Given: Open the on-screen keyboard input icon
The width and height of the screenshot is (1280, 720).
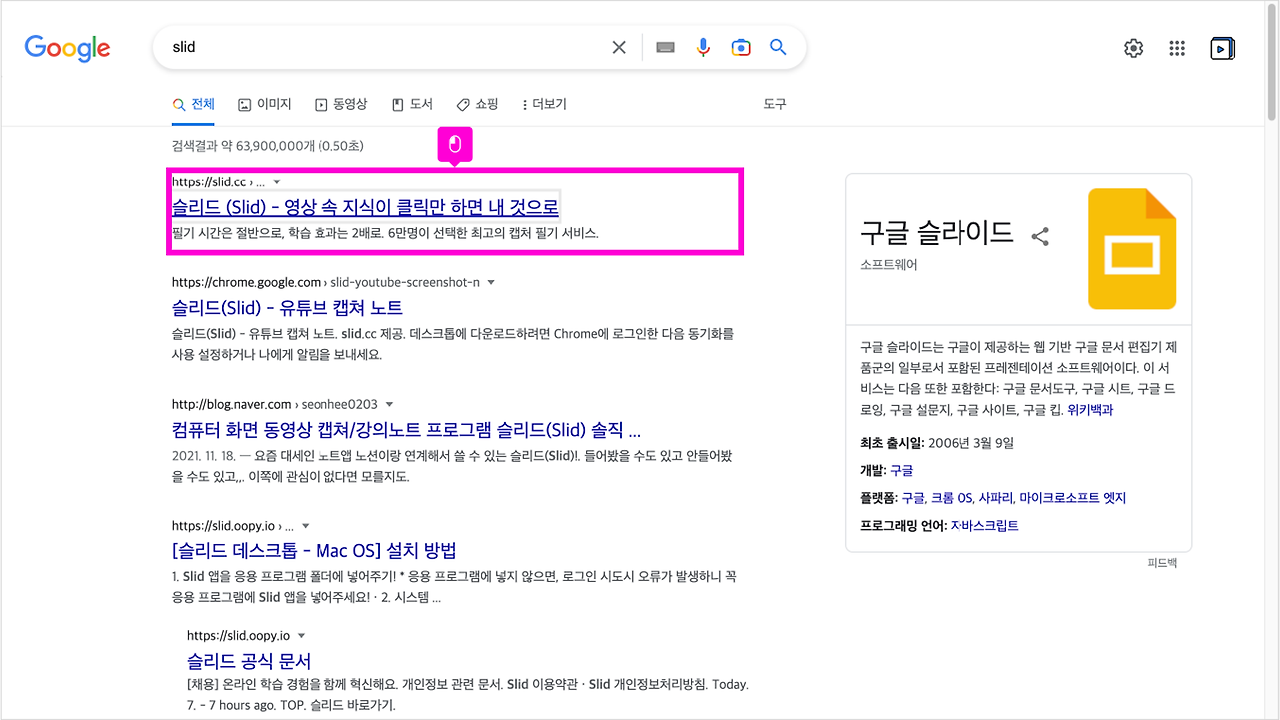Looking at the screenshot, I should [665, 47].
